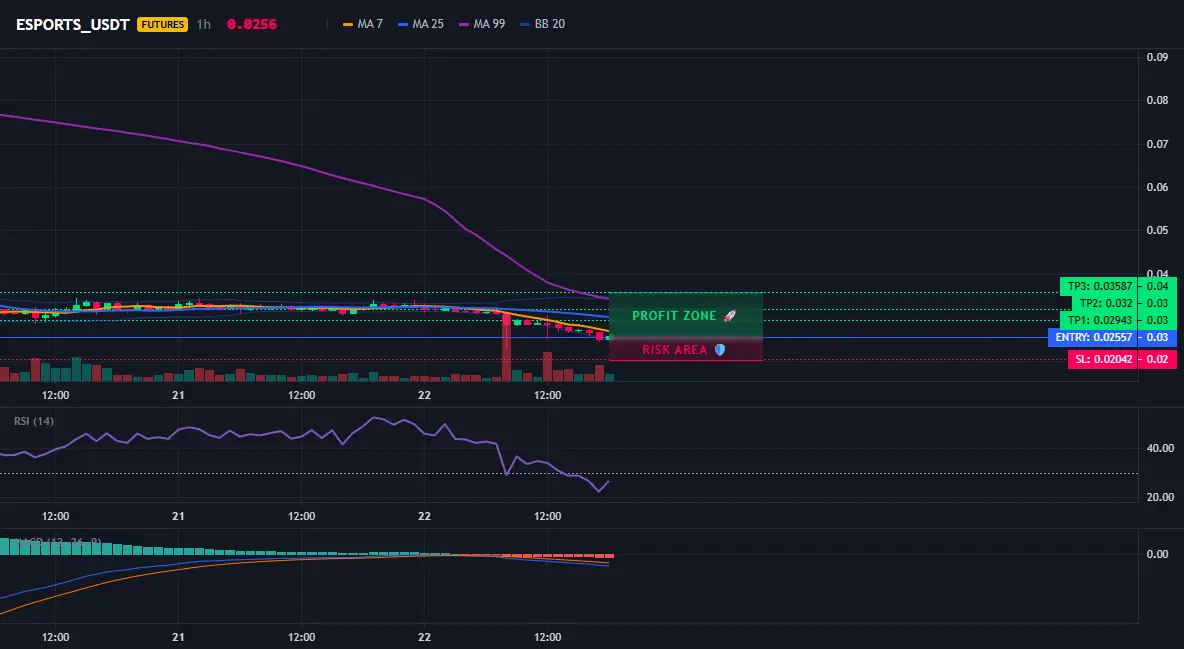Viewport: 1184px width, 649px height.
Task: Click the rocket icon in profit zone
Action: click(x=729, y=316)
